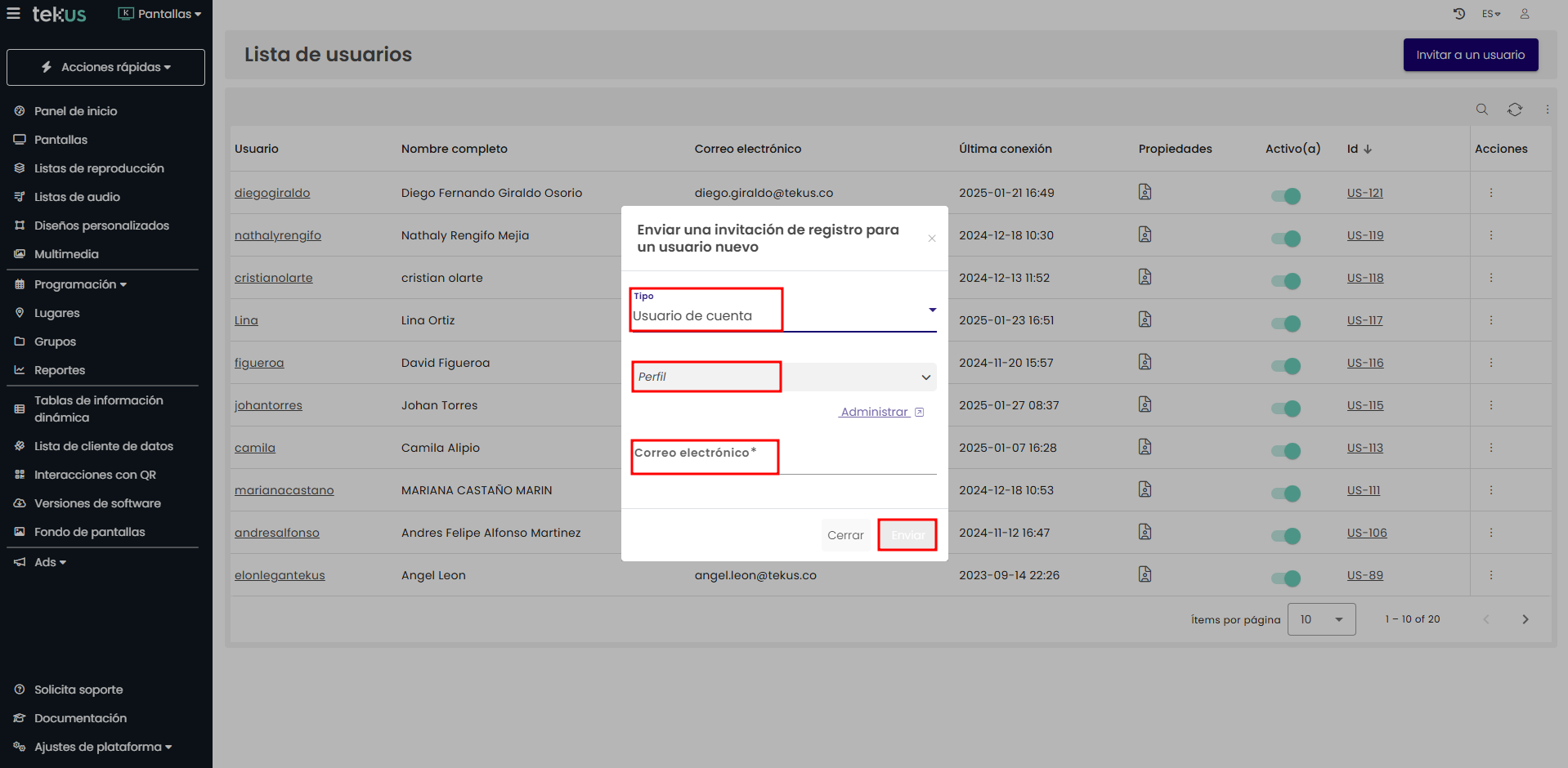Disable the active switch for user US-117
This screenshot has width=1568, height=768.
click(1285, 324)
